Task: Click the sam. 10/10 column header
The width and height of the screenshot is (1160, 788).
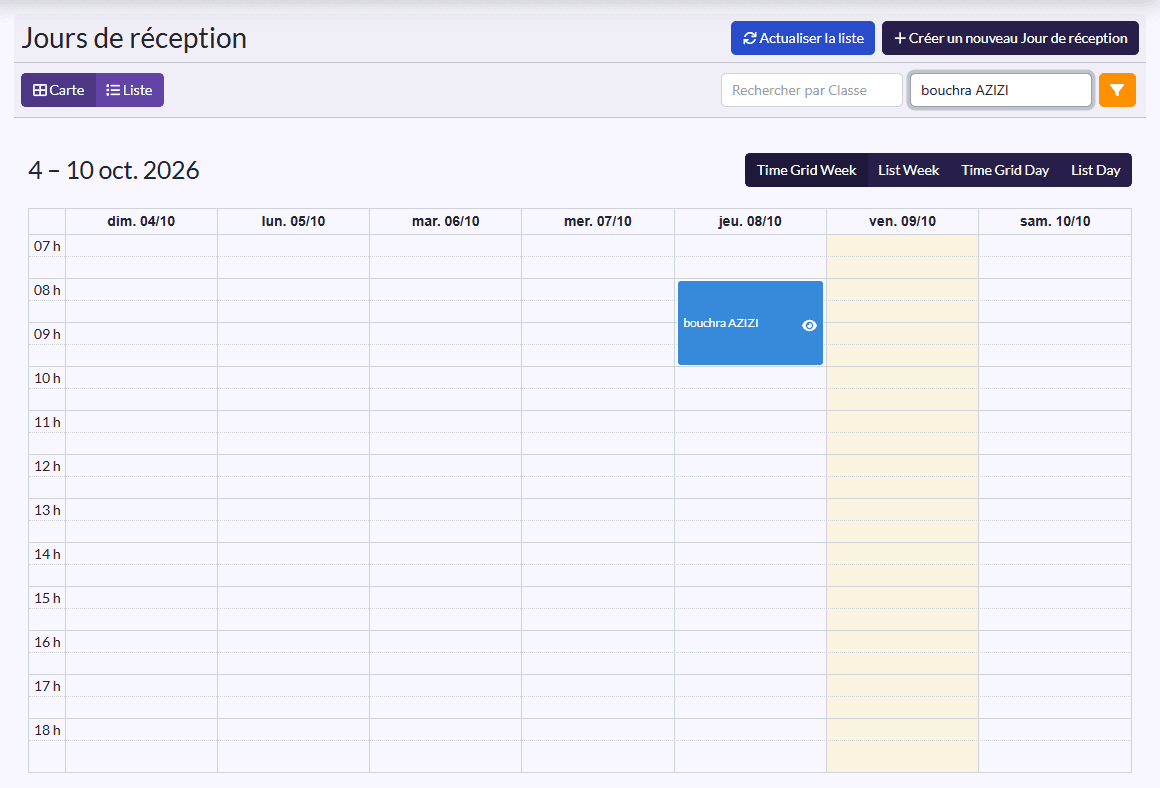Action: (1055, 221)
